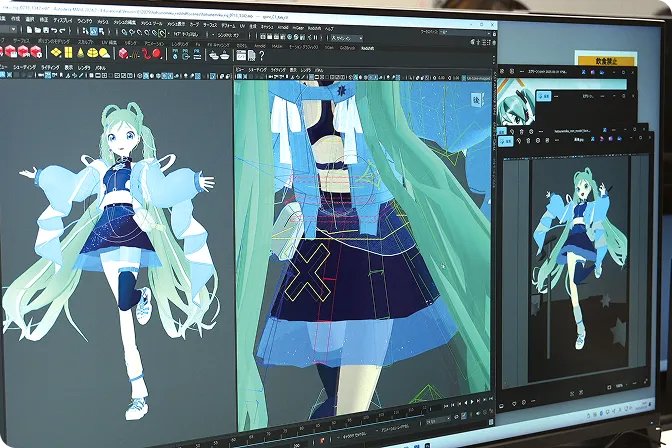Click the Open Scene folder icon
Screen dimensions: 672x448
[38, 30]
